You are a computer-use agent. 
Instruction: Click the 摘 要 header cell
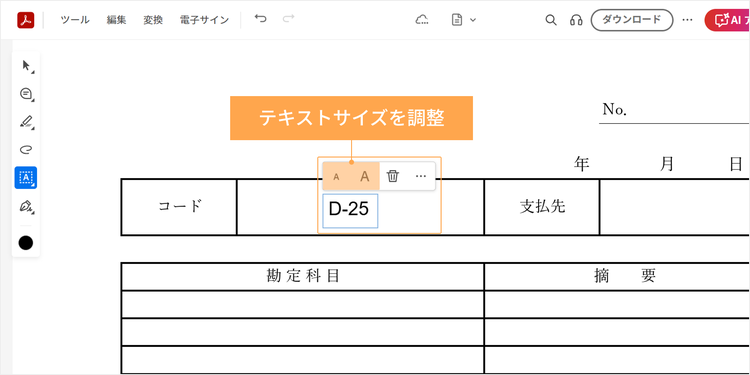617,276
